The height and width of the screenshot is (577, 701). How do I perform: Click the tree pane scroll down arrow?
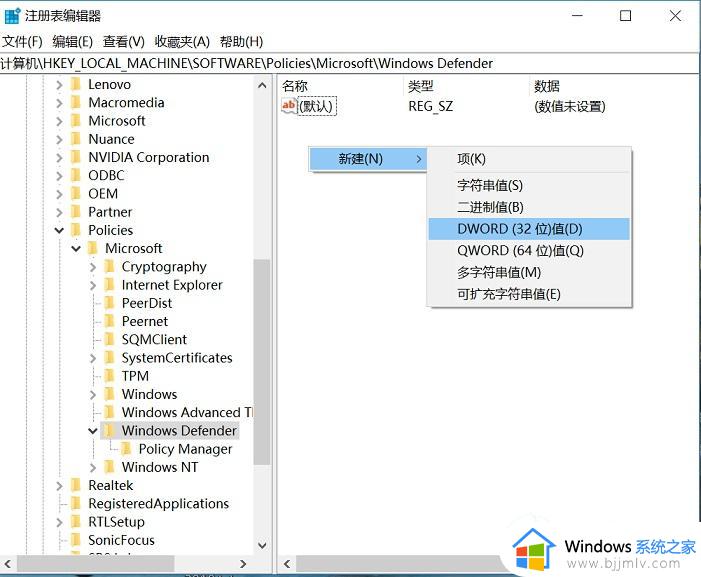pyautogui.click(x=262, y=546)
